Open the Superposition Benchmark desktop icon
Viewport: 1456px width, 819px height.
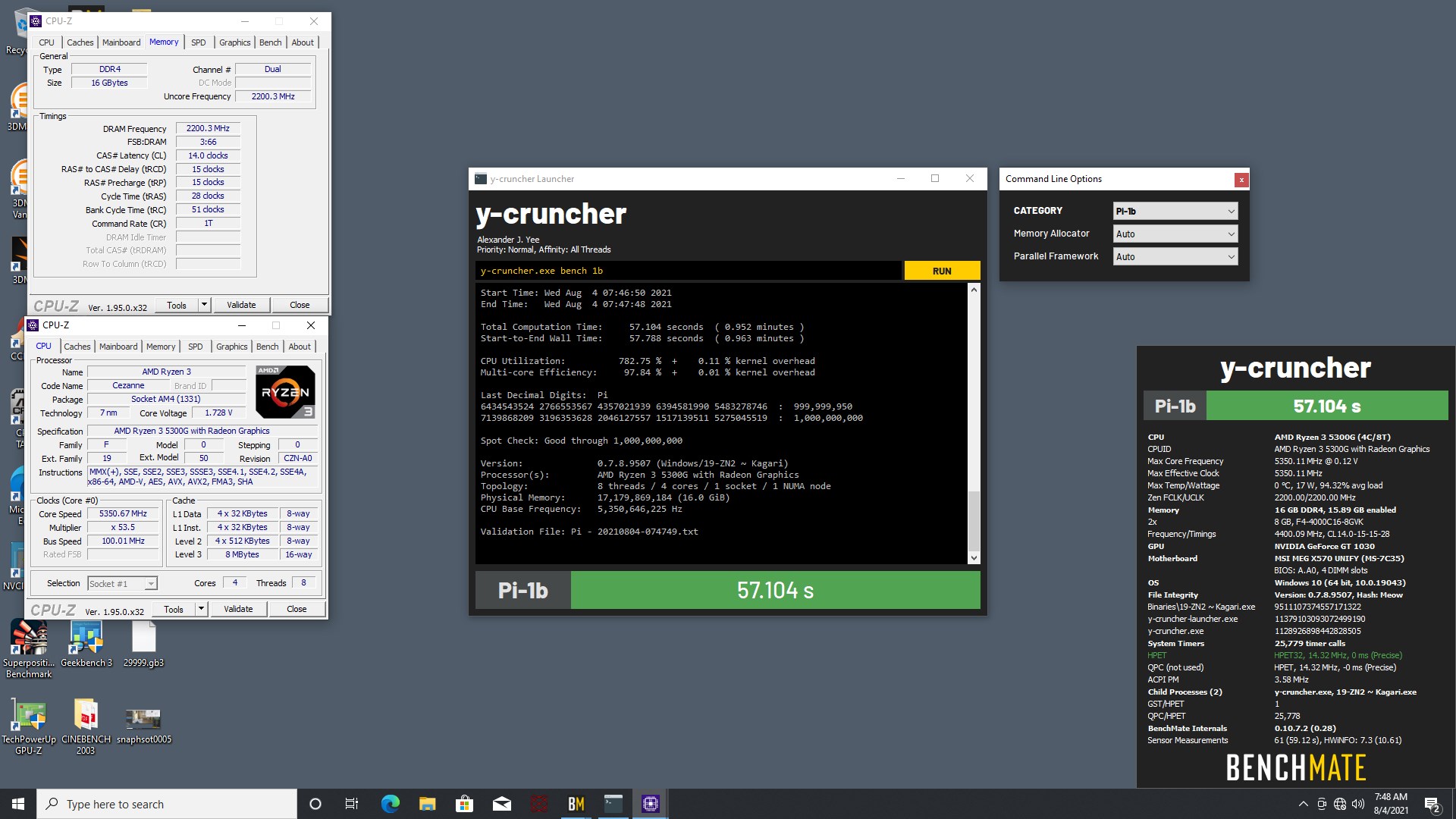click(29, 648)
